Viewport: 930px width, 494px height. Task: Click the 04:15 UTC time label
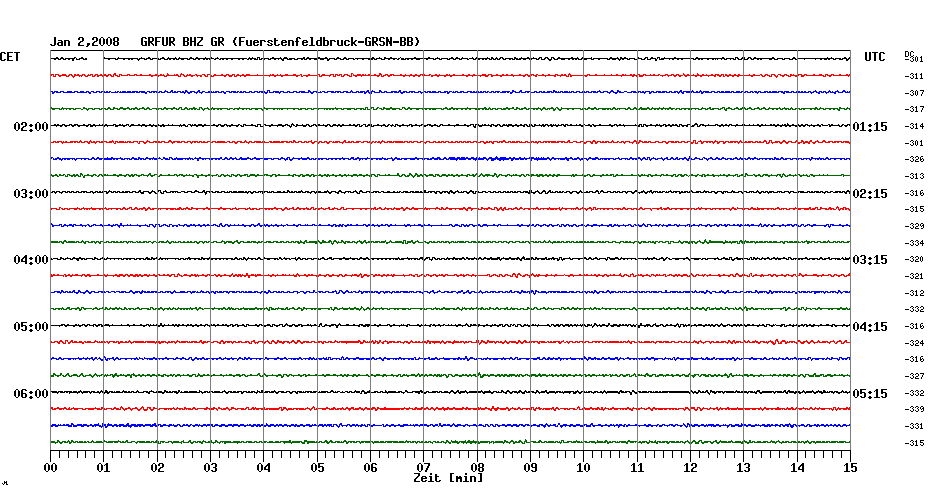[870, 327]
